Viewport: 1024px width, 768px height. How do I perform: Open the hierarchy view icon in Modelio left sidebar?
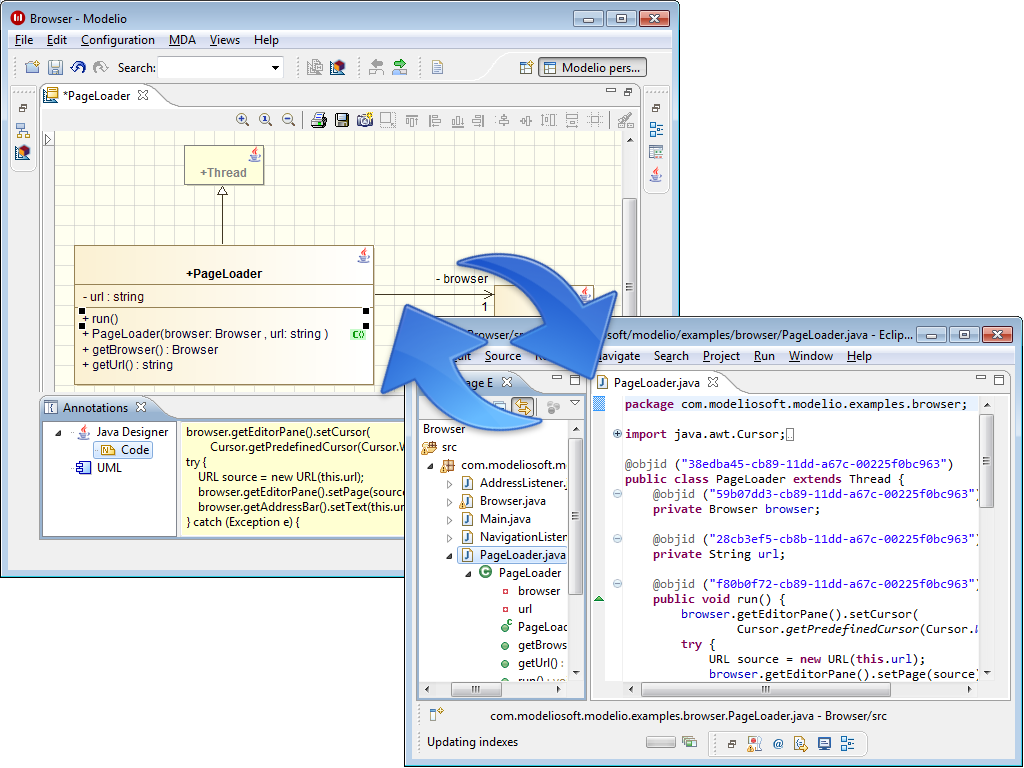(23, 131)
